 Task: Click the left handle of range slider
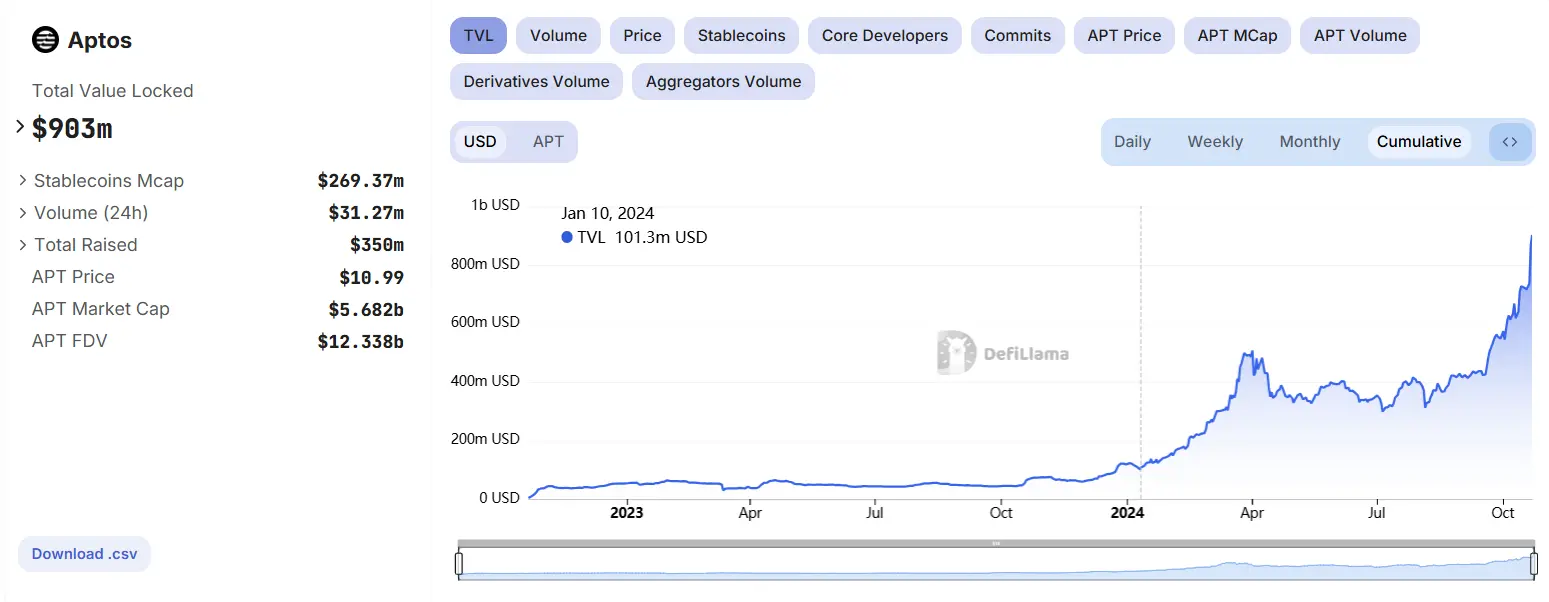click(x=459, y=564)
